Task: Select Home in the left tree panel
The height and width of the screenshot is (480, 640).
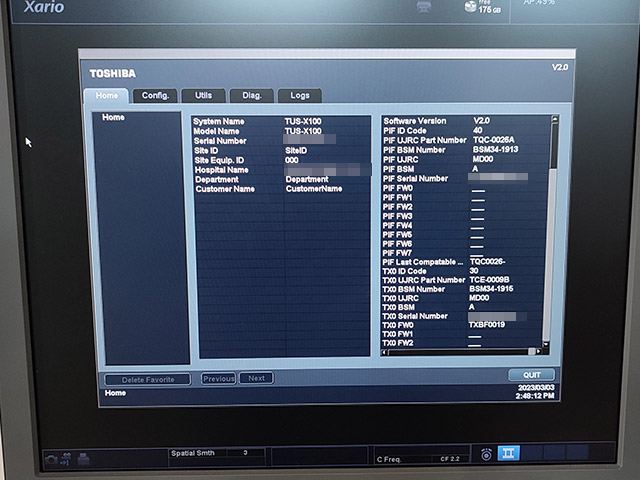Action: [113, 118]
